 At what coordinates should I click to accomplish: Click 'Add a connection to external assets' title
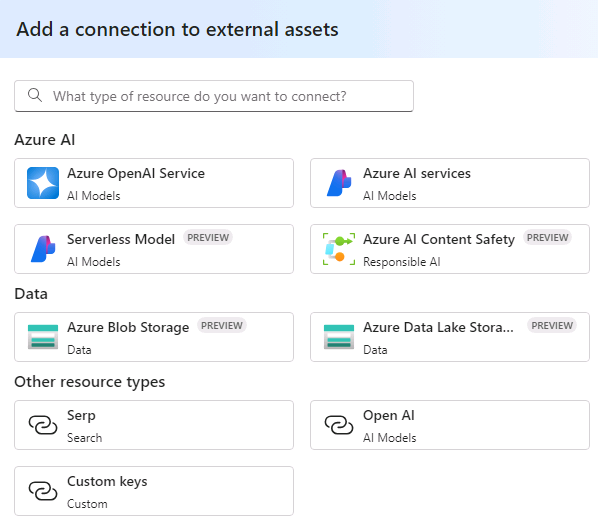point(177,29)
